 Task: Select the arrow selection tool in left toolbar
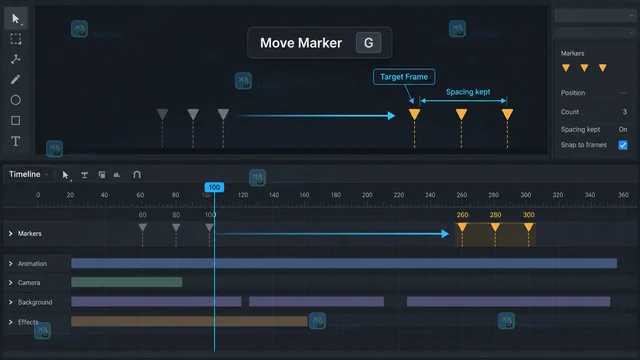(x=16, y=19)
